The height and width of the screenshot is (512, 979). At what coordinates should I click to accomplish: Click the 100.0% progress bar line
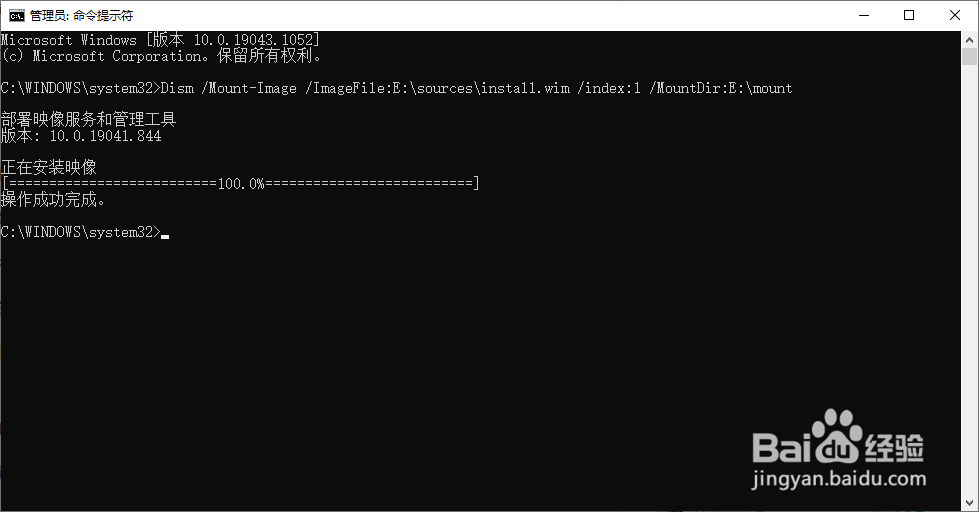[x=240, y=184]
